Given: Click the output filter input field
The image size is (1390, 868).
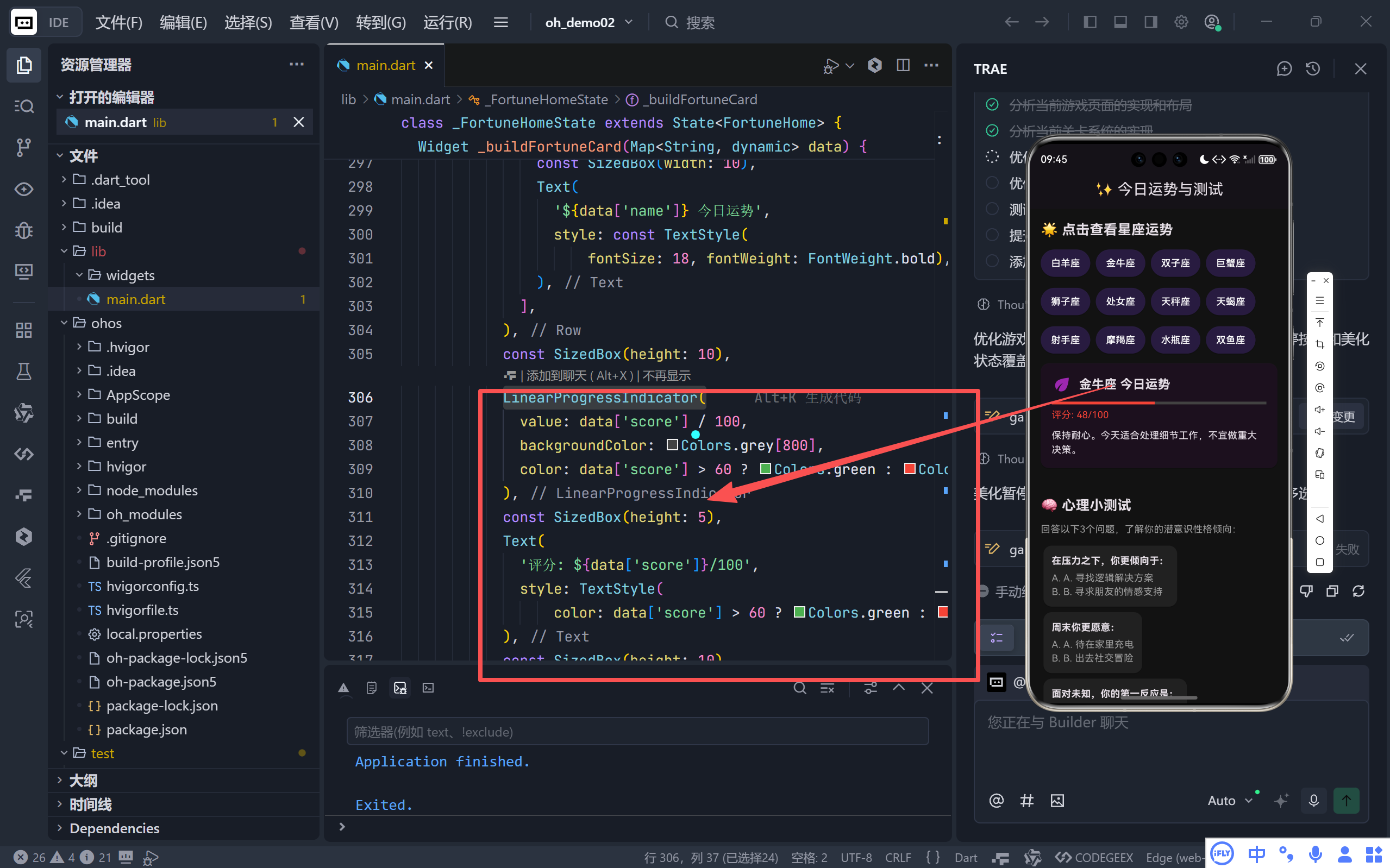Looking at the screenshot, I should click(x=637, y=731).
